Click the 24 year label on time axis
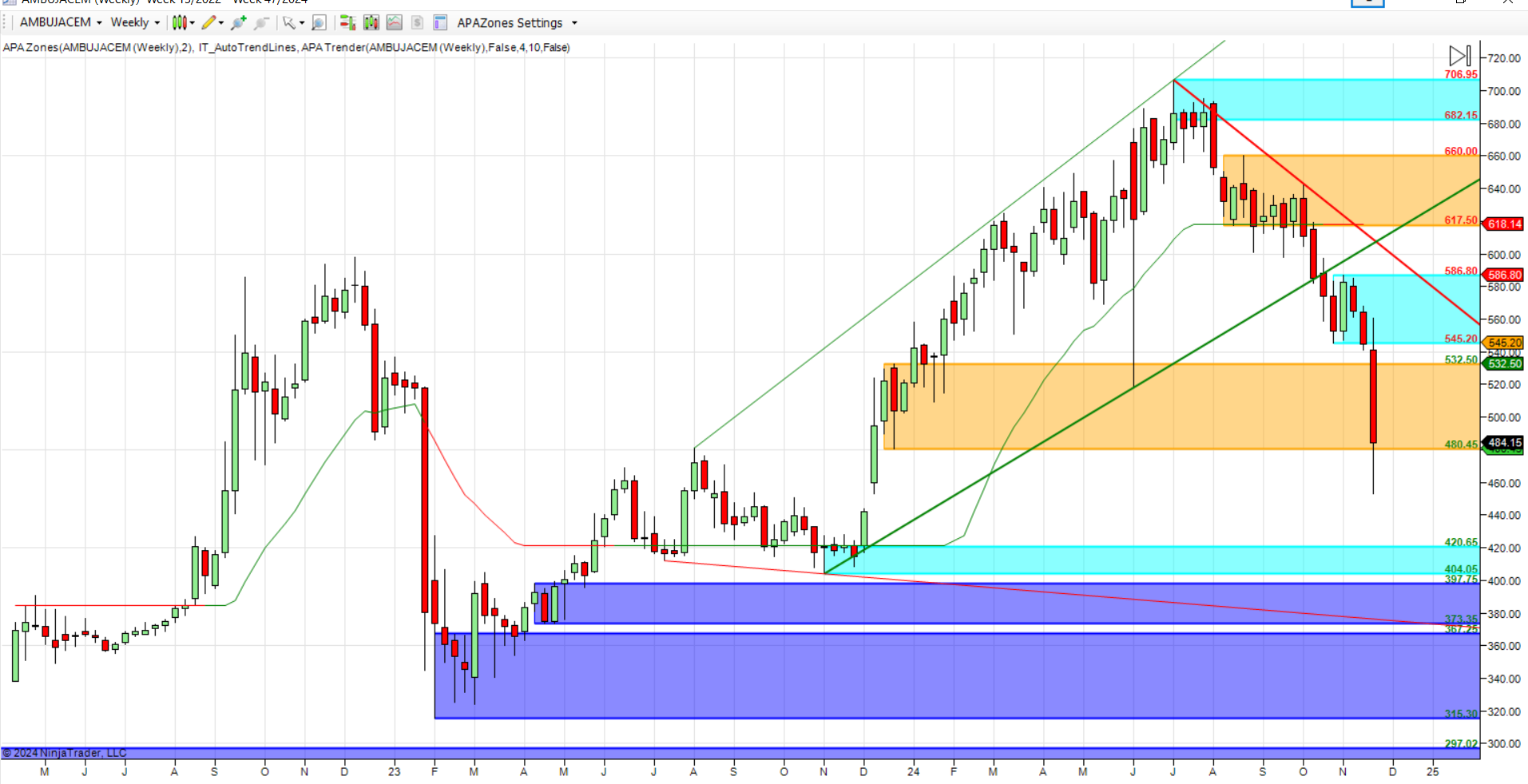Viewport: 1528px width, 784px height. (x=913, y=771)
